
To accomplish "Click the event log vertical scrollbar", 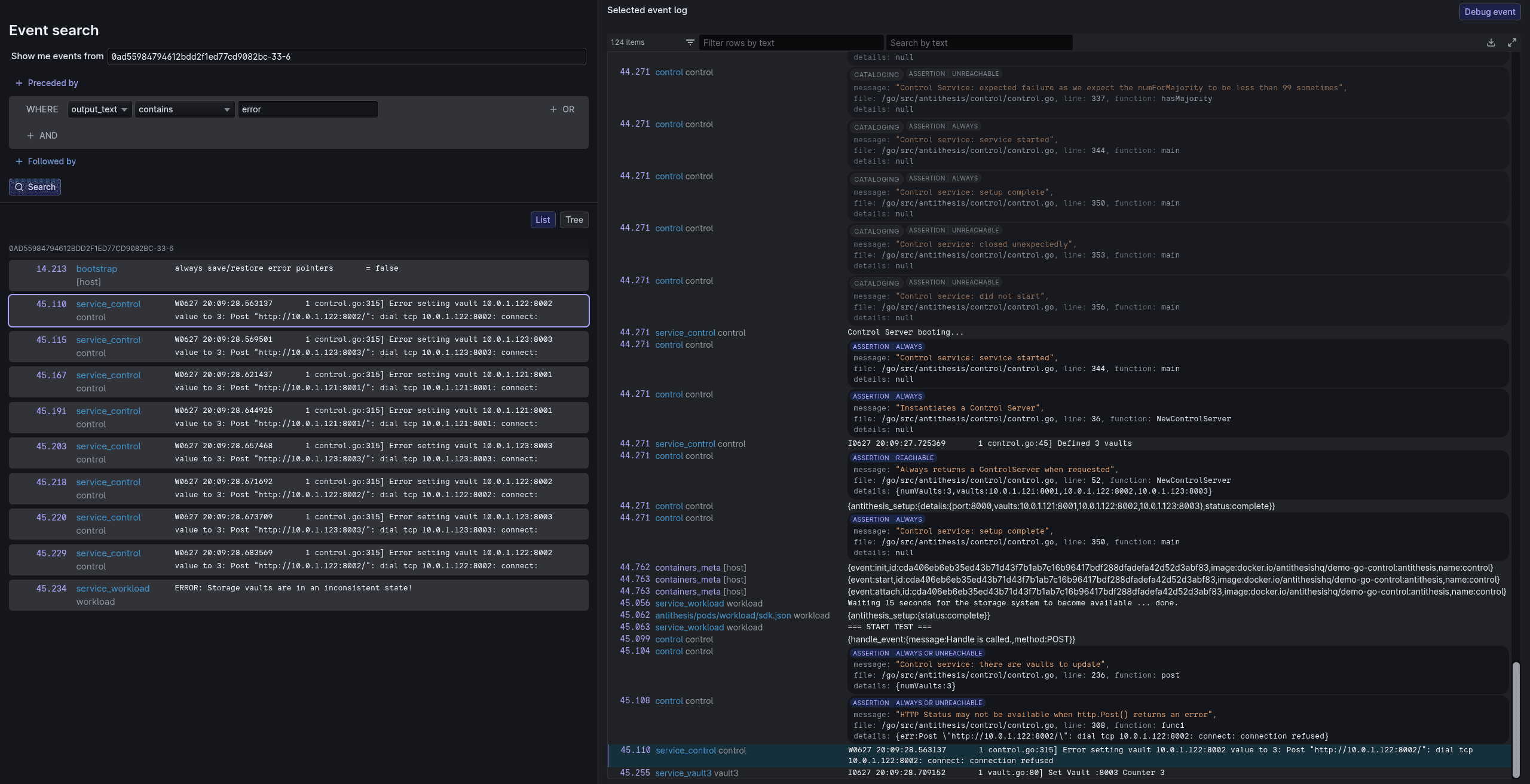I will click(1516, 719).
